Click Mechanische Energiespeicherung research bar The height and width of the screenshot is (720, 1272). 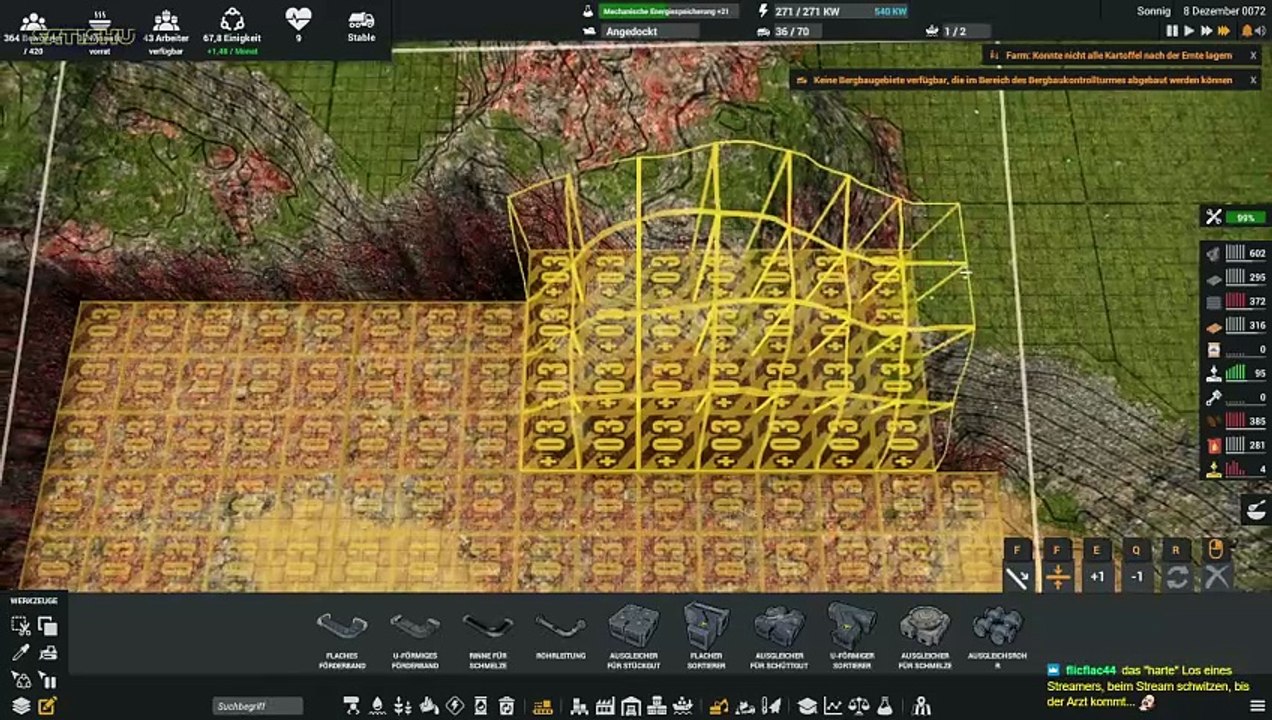click(x=668, y=12)
